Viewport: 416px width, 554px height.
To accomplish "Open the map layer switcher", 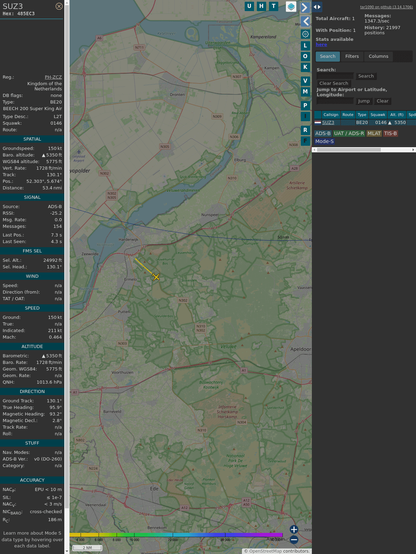I will pos(291,6).
